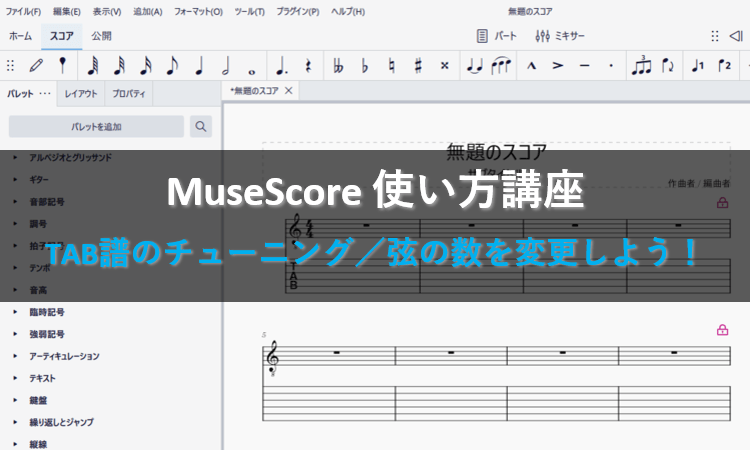750x450 pixels.
Task: Select the eighth note duration
Action: pyautogui.click(x=172, y=66)
